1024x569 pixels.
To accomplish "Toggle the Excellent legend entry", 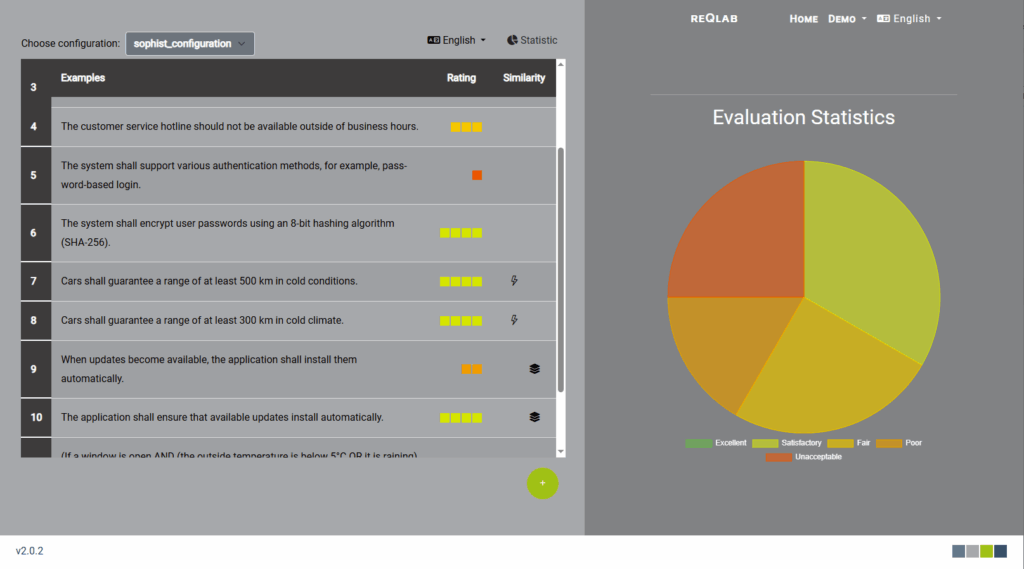I will pos(716,443).
